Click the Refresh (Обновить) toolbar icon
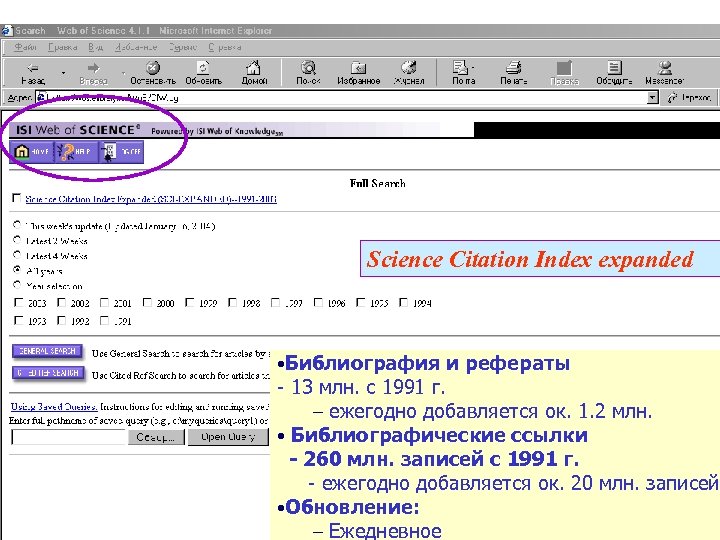Image resolution: width=720 pixels, height=540 pixels. (x=203, y=68)
